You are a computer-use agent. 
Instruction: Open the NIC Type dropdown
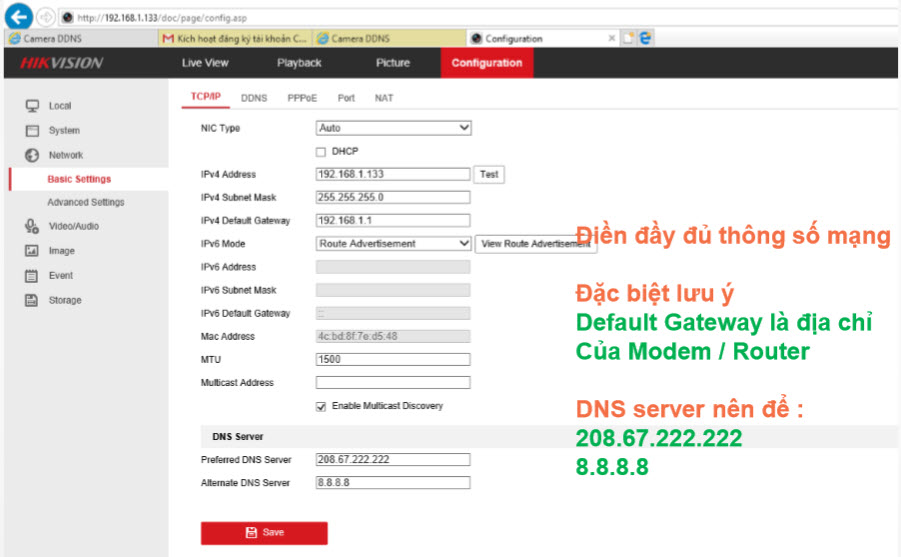(394, 128)
